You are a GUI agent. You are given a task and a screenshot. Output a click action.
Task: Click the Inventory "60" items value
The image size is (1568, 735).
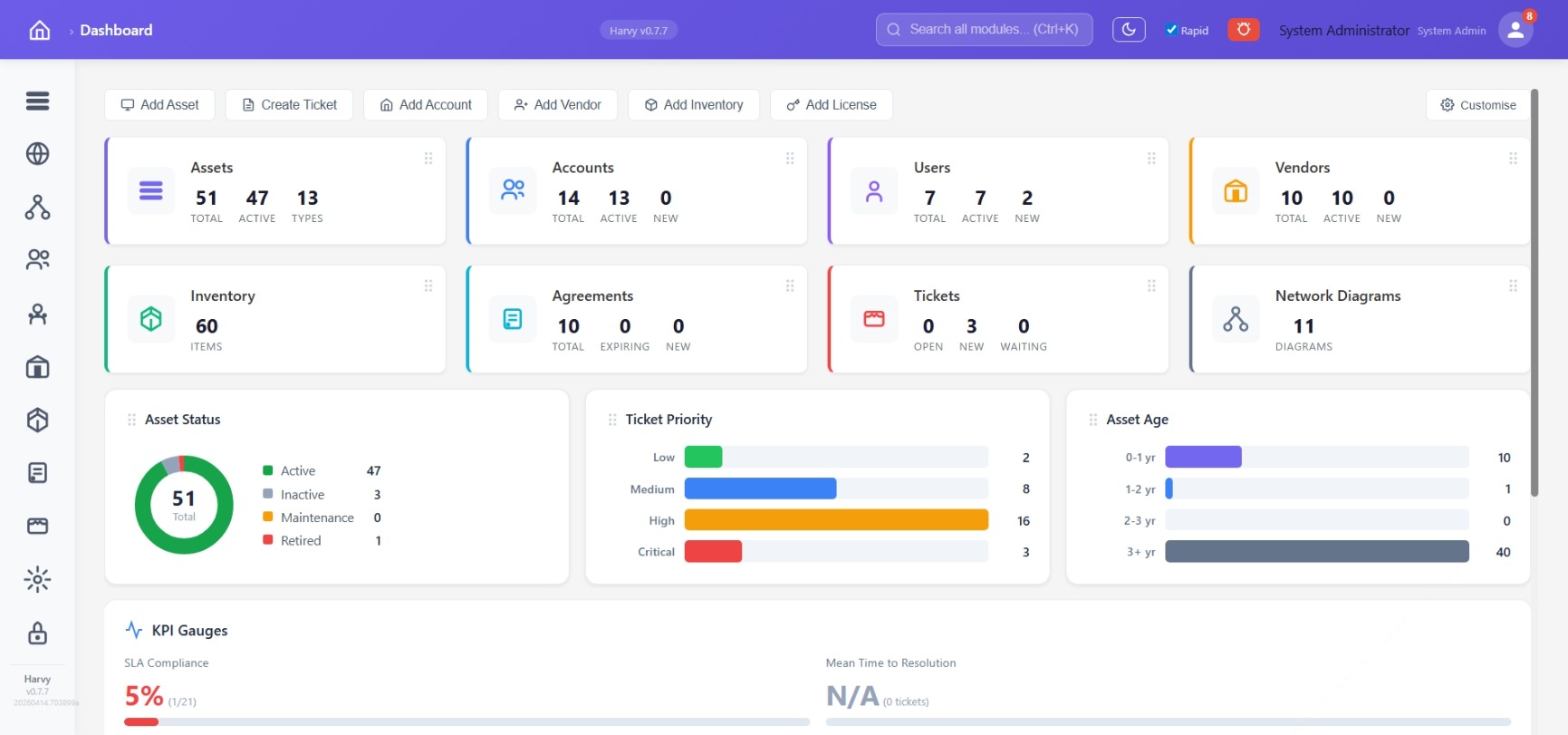click(x=207, y=326)
